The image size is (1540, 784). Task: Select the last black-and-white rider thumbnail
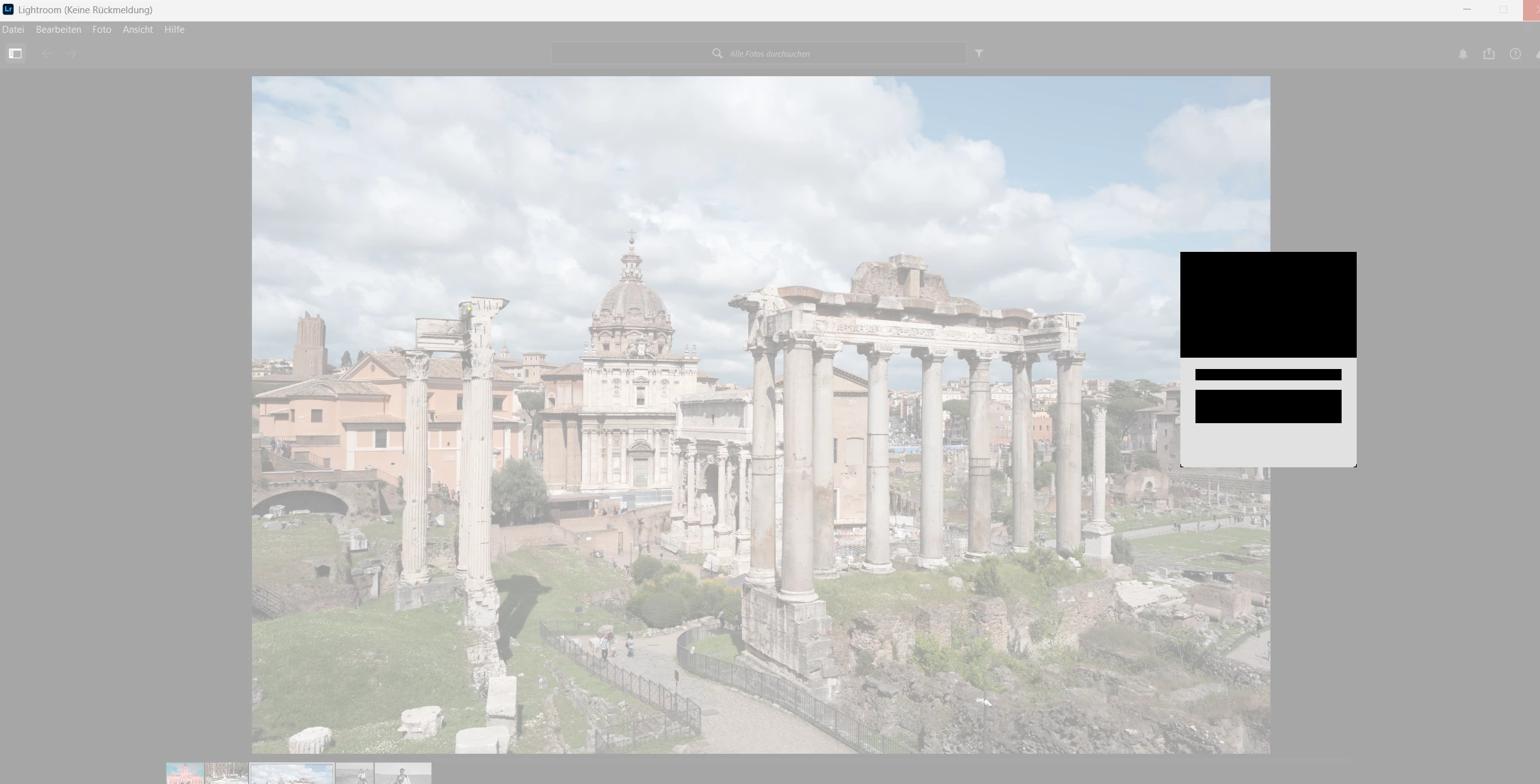point(403,774)
